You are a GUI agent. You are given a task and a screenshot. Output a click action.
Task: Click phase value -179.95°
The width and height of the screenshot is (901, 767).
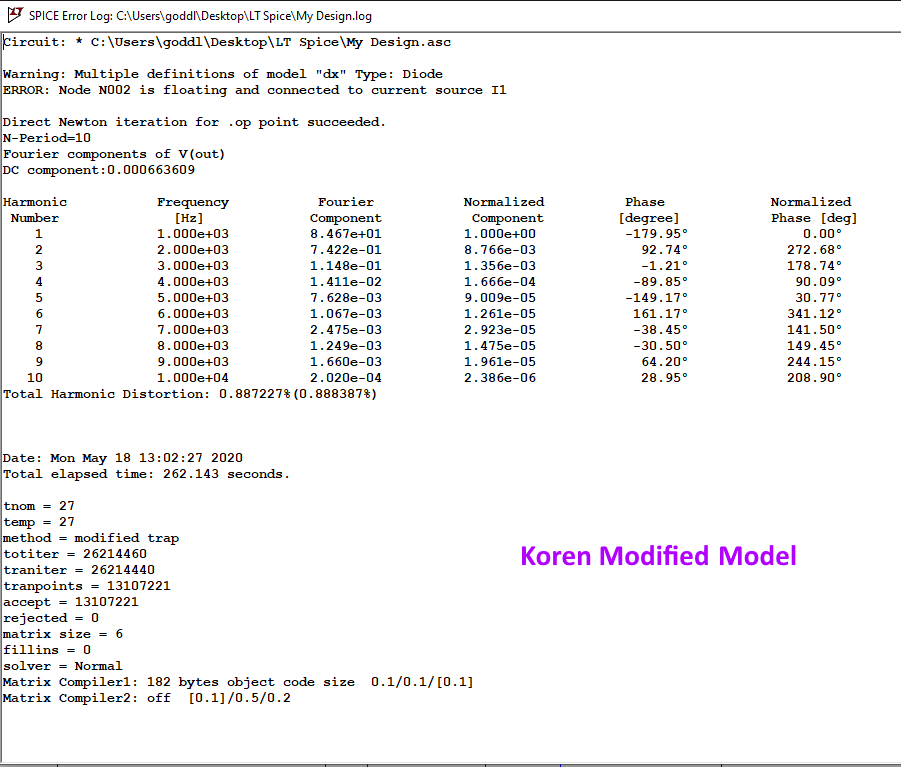tap(656, 234)
